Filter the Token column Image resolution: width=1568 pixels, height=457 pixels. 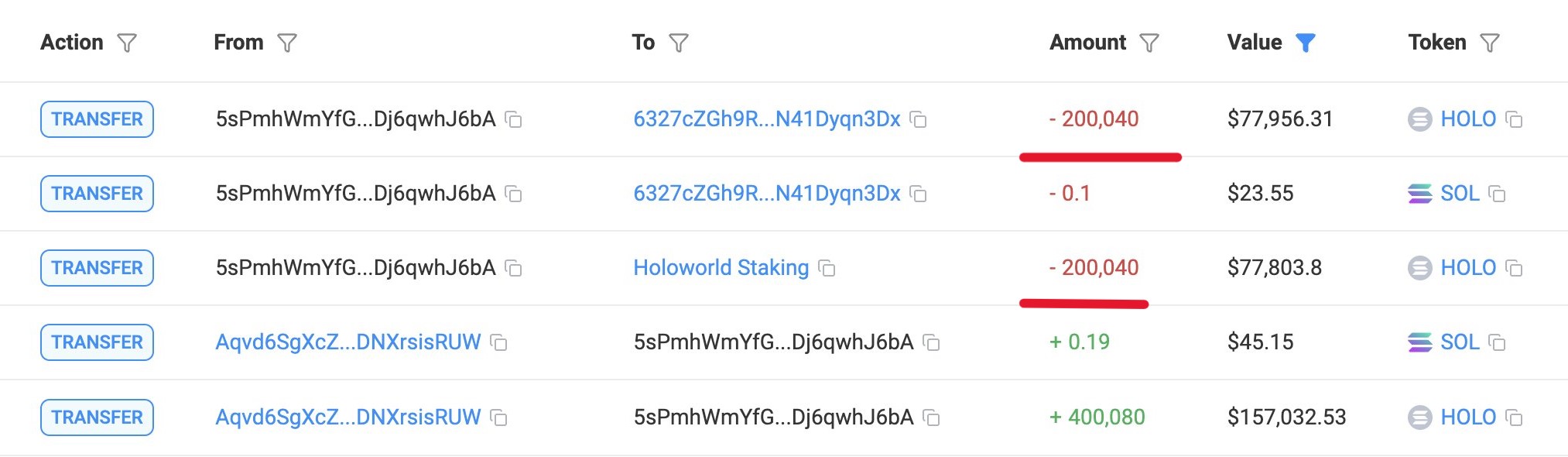[x=1490, y=43]
